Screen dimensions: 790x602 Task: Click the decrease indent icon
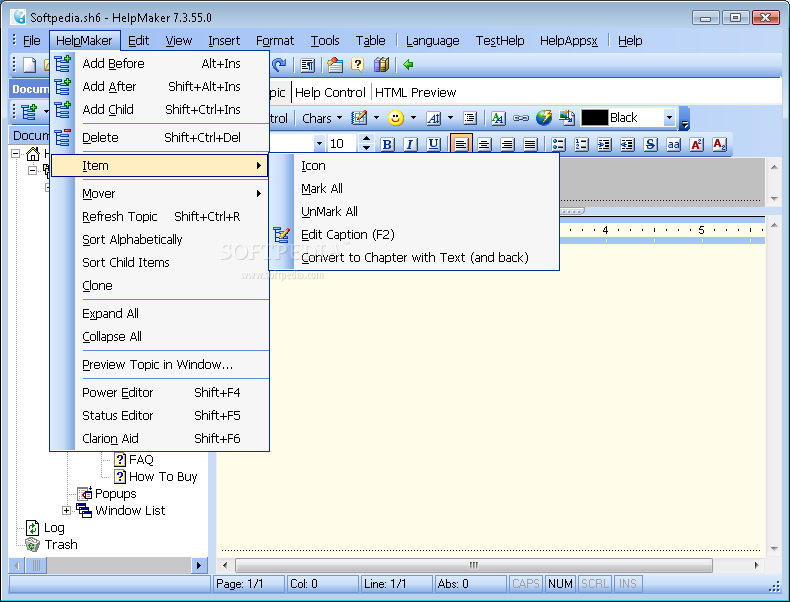pos(627,145)
